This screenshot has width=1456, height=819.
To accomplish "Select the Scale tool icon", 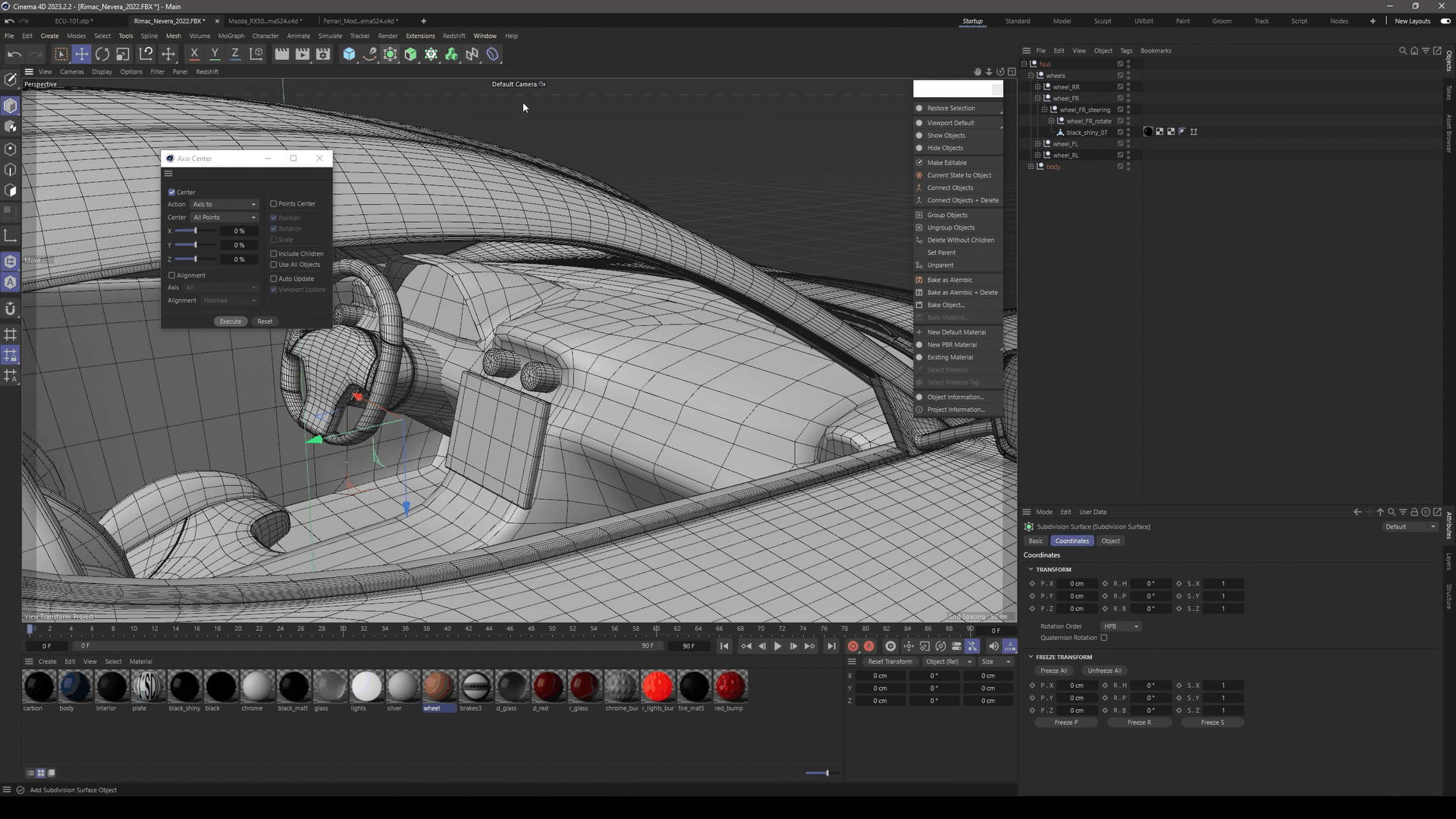I will coord(123,54).
